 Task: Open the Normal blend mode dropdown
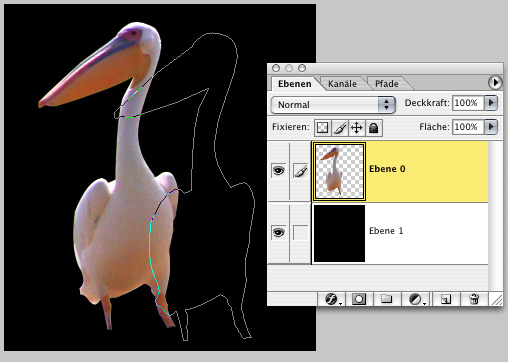pyautogui.click(x=333, y=105)
